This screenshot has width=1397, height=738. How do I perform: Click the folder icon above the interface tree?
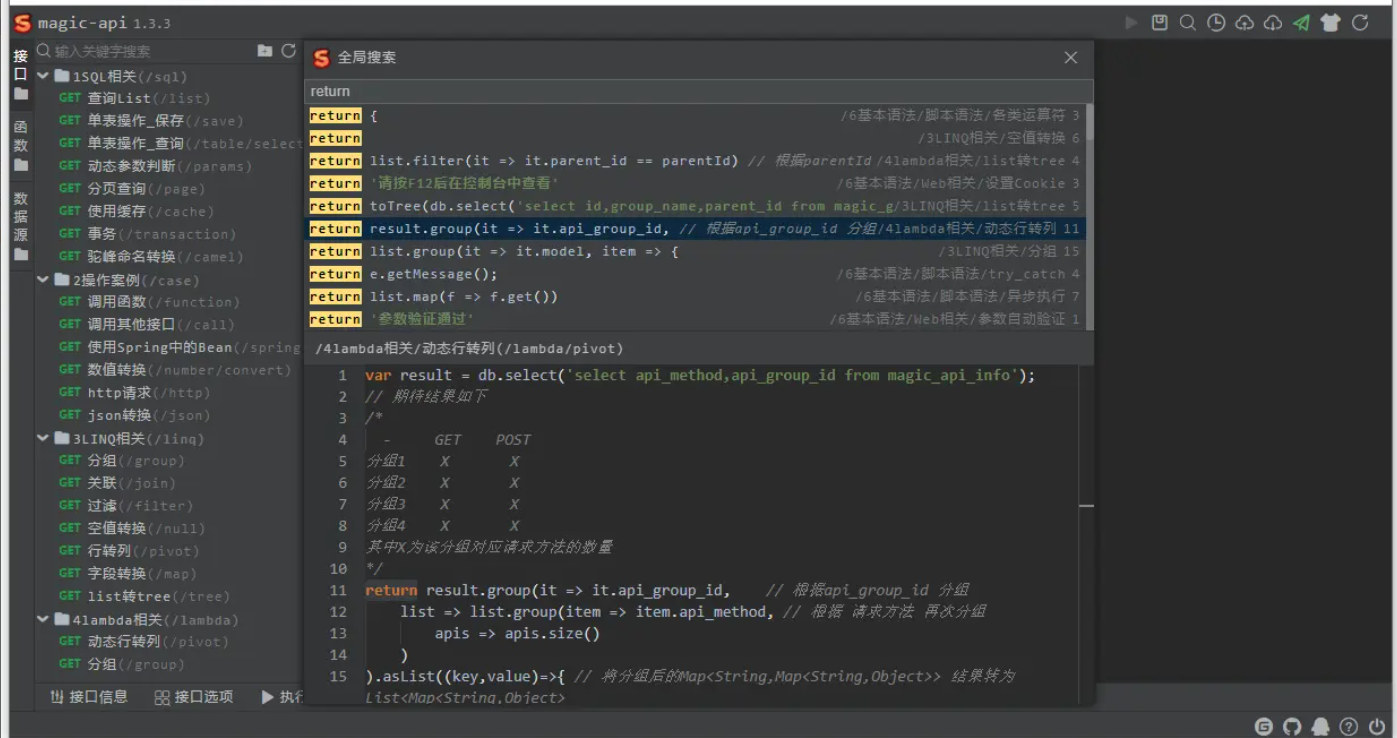pos(264,48)
